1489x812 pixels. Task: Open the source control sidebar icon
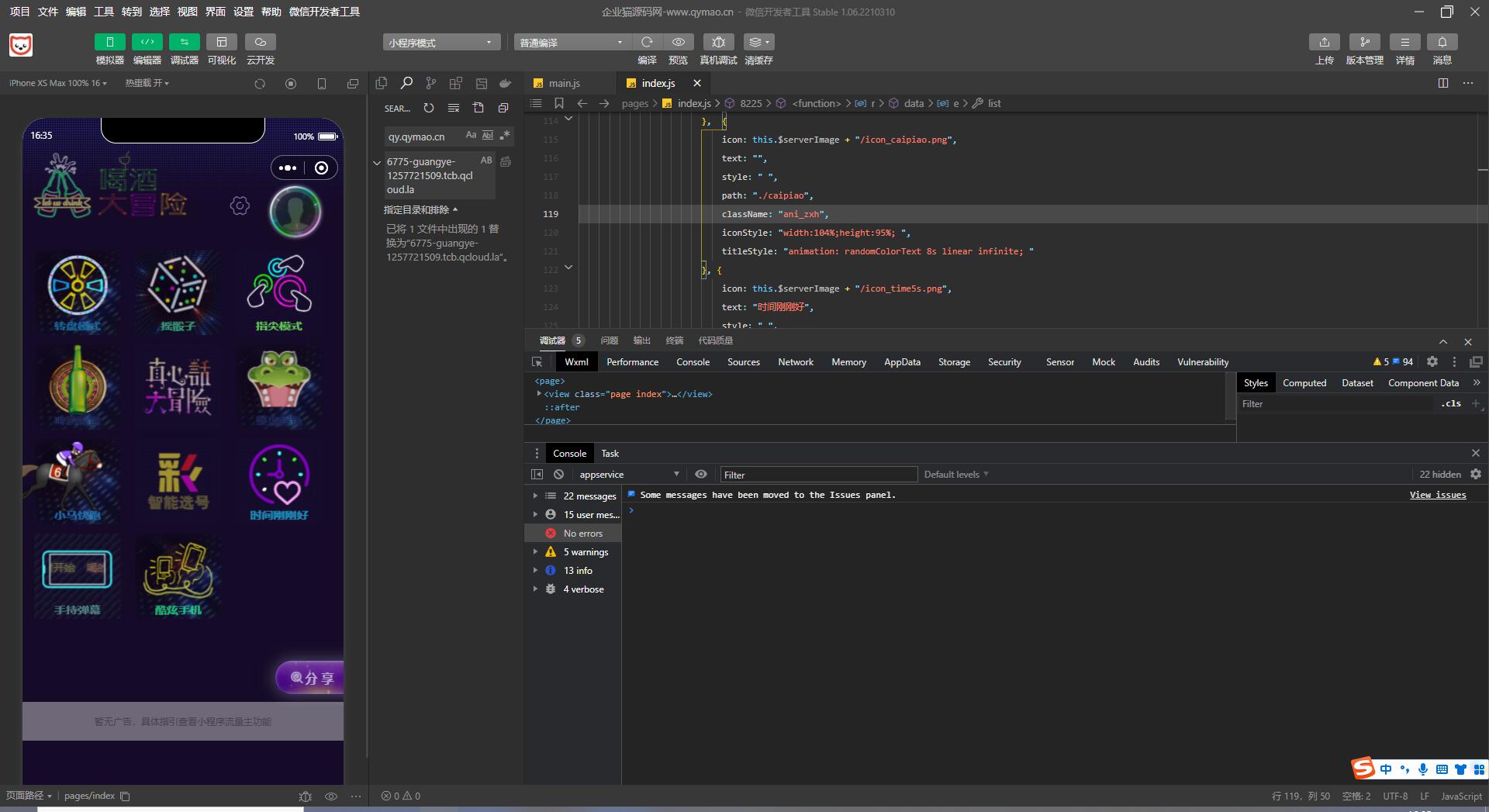click(x=431, y=83)
